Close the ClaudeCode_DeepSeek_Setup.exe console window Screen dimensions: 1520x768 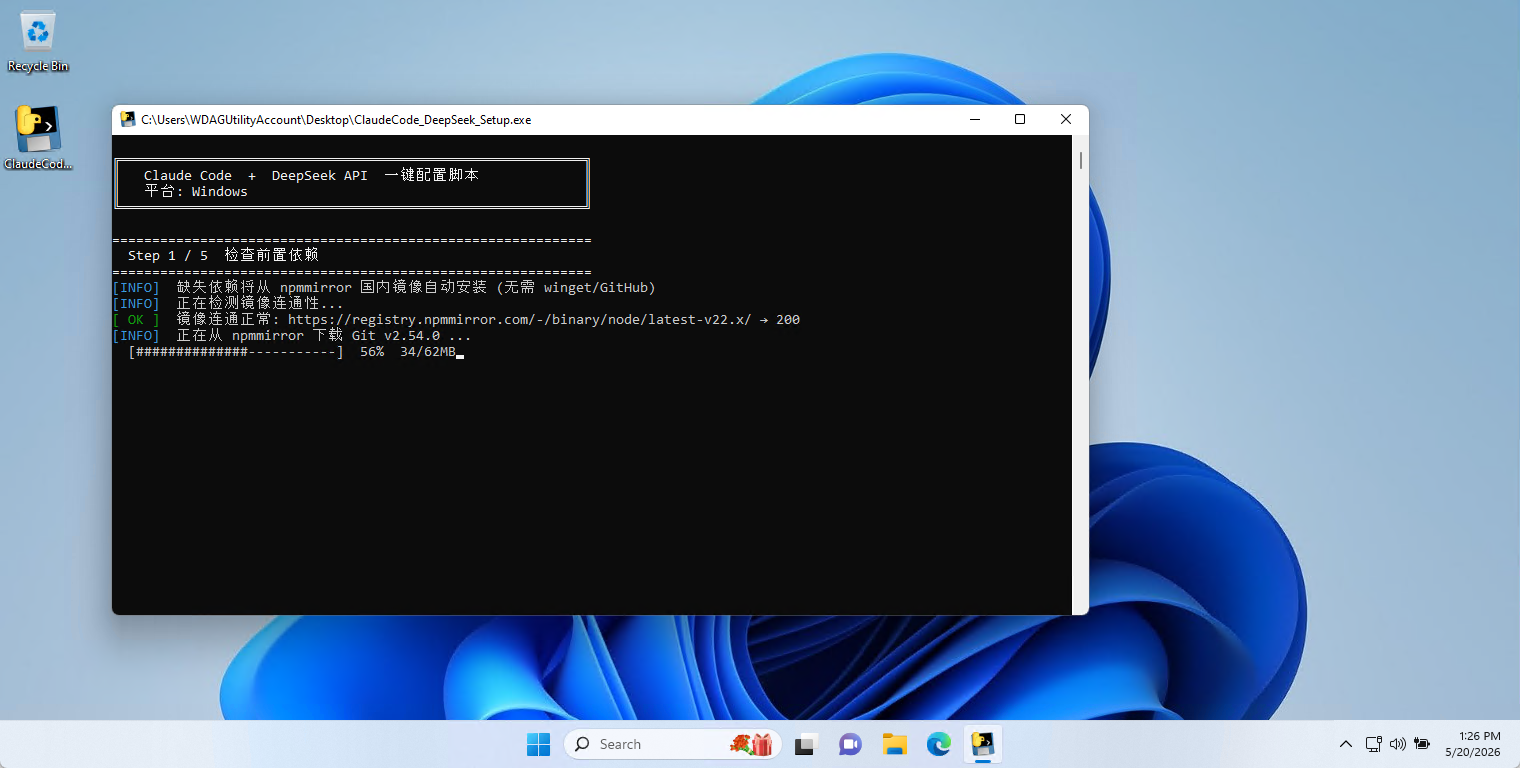1066,120
